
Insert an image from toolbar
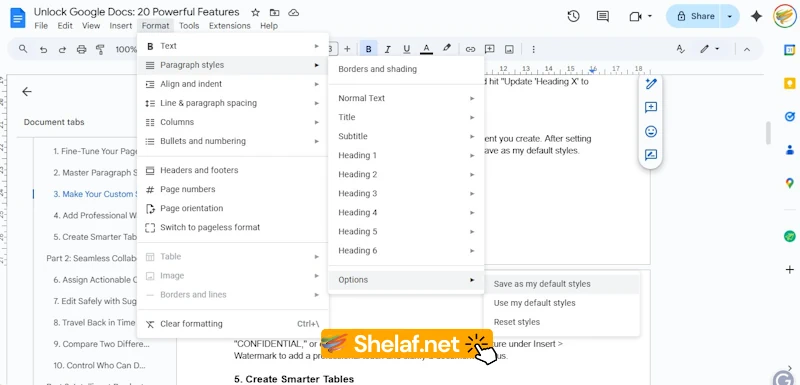[509, 49]
